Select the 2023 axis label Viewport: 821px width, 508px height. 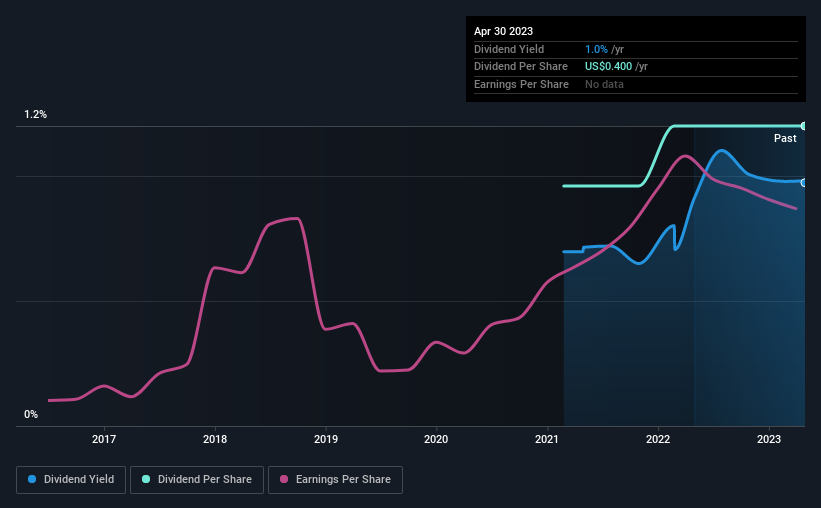pyautogui.click(x=769, y=439)
